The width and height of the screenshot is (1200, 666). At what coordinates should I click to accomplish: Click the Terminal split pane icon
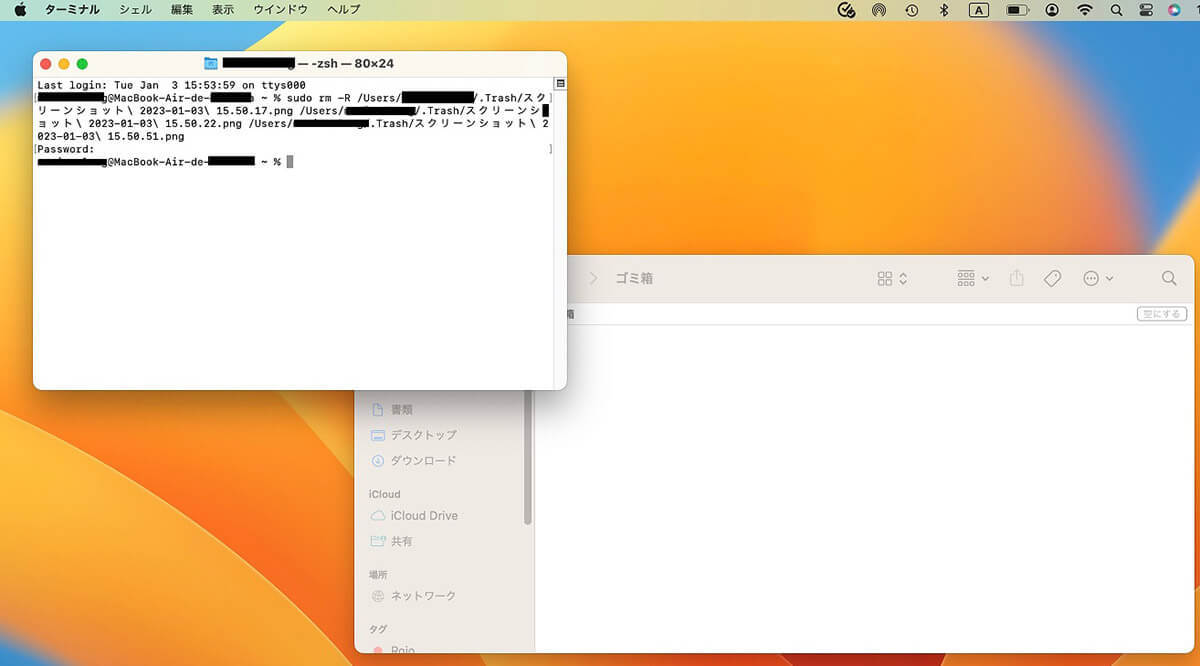[x=560, y=83]
